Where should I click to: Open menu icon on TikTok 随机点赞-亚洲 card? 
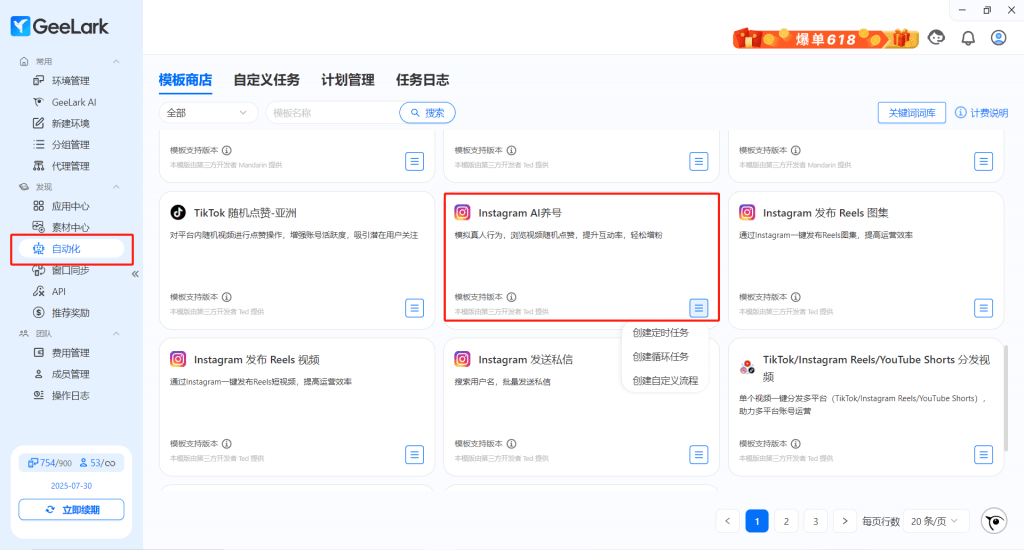click(415, 307)
